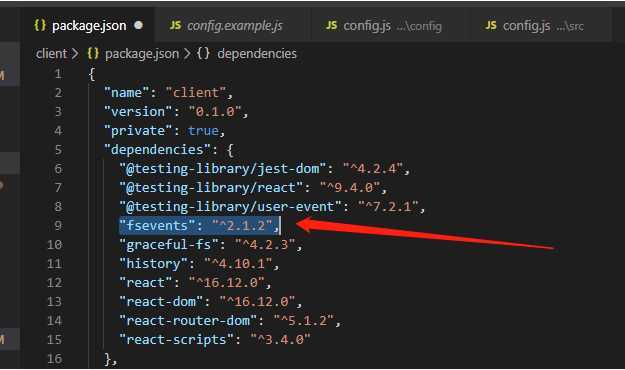This screenshot has width=625, height=370.
Task: Click the true value of private
Action: tap(203, 131)
